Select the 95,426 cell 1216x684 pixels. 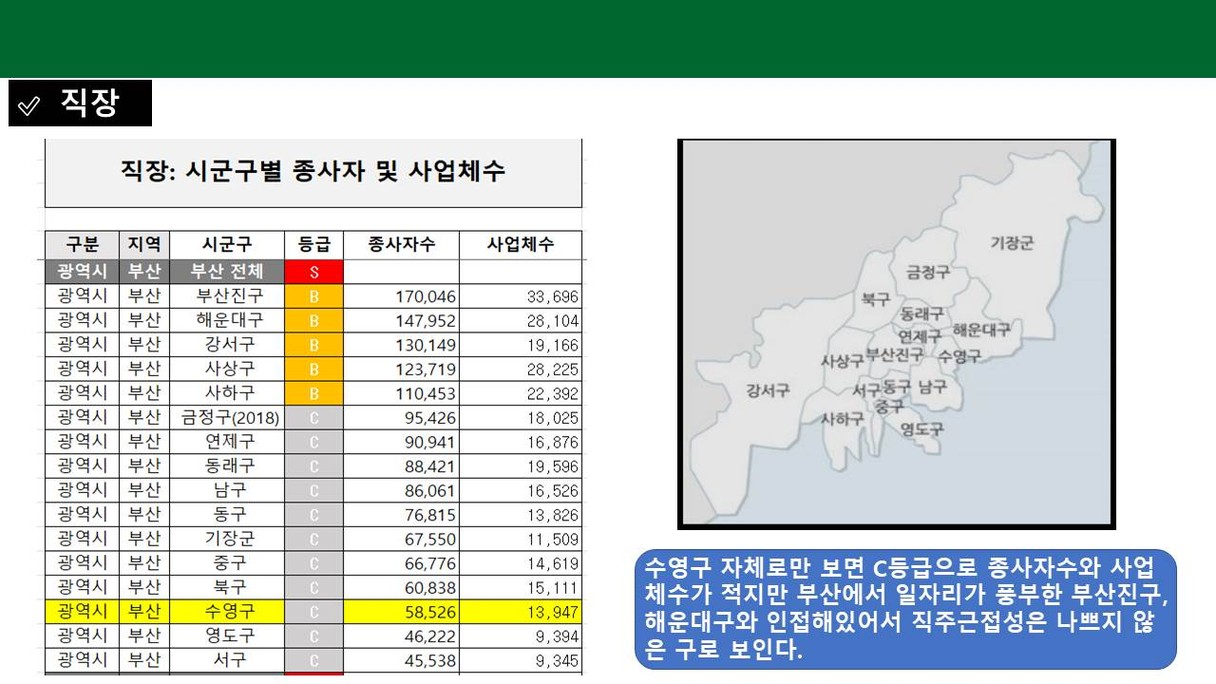[401, 417]
